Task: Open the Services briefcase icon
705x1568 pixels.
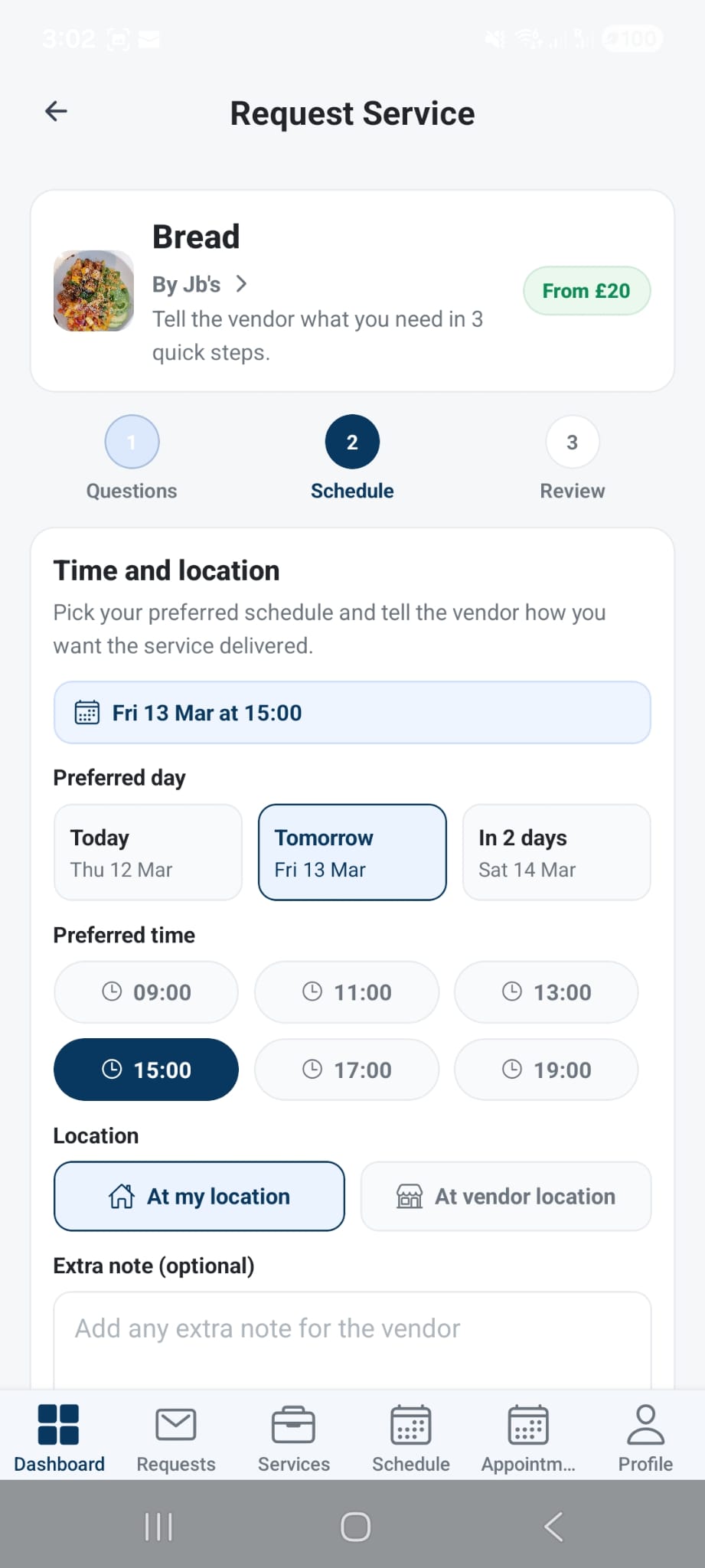Action: (293, 1424)
